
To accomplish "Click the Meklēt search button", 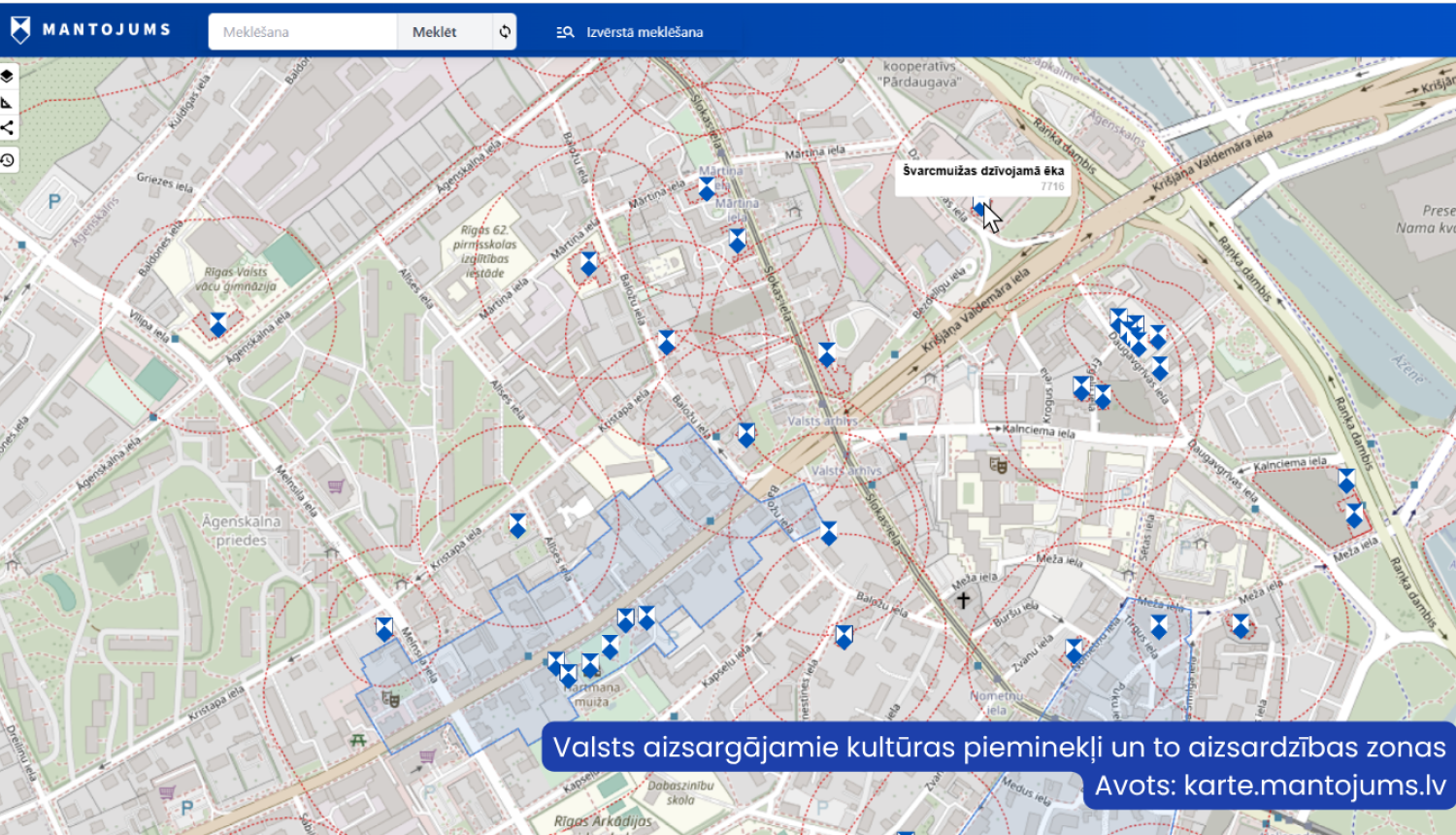I will coord(434,32).
